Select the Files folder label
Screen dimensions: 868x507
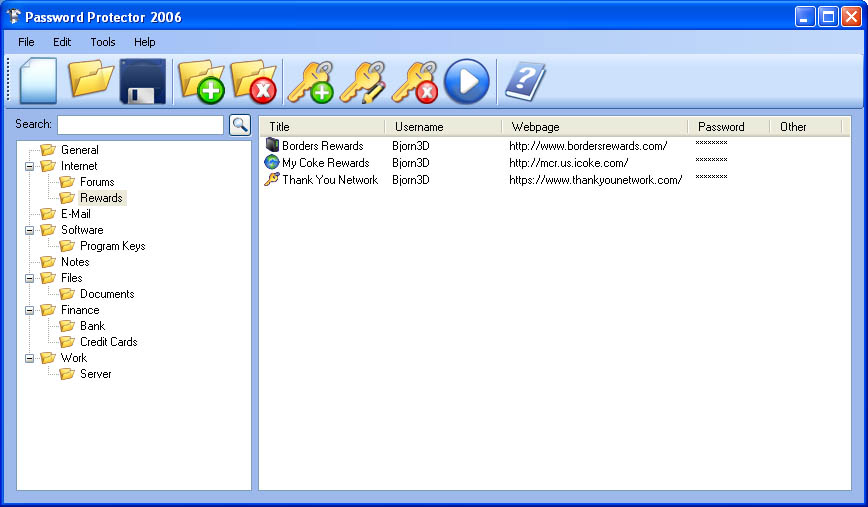(x=71, y=277)
